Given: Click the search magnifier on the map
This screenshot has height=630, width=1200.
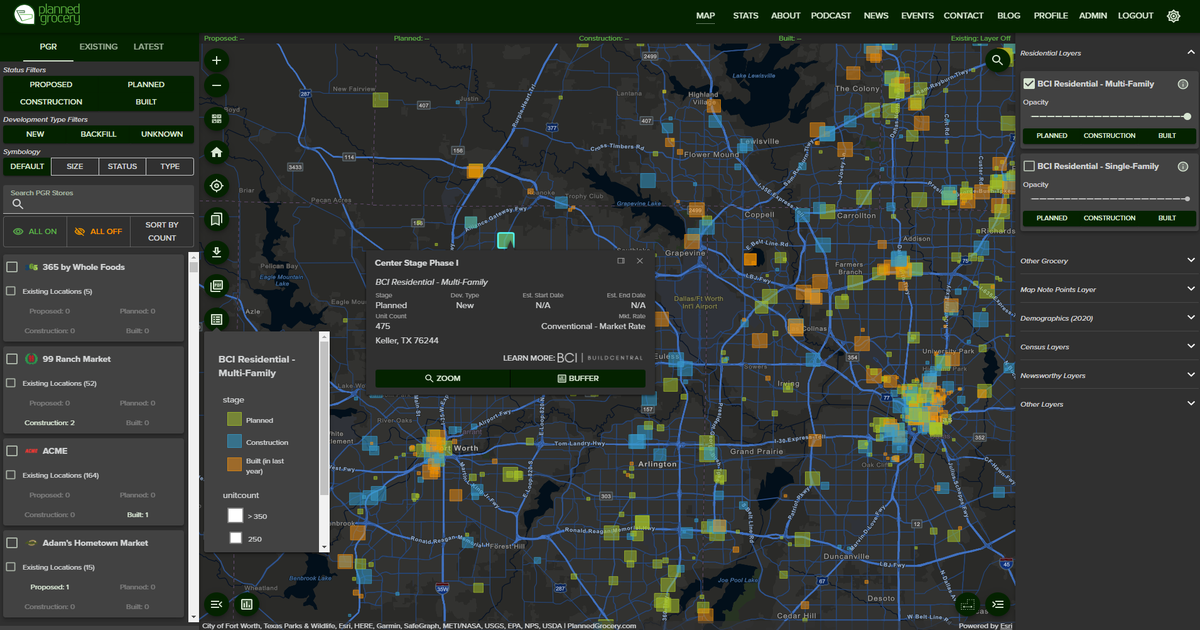Looking at the screenshot, I should point(997,60).
